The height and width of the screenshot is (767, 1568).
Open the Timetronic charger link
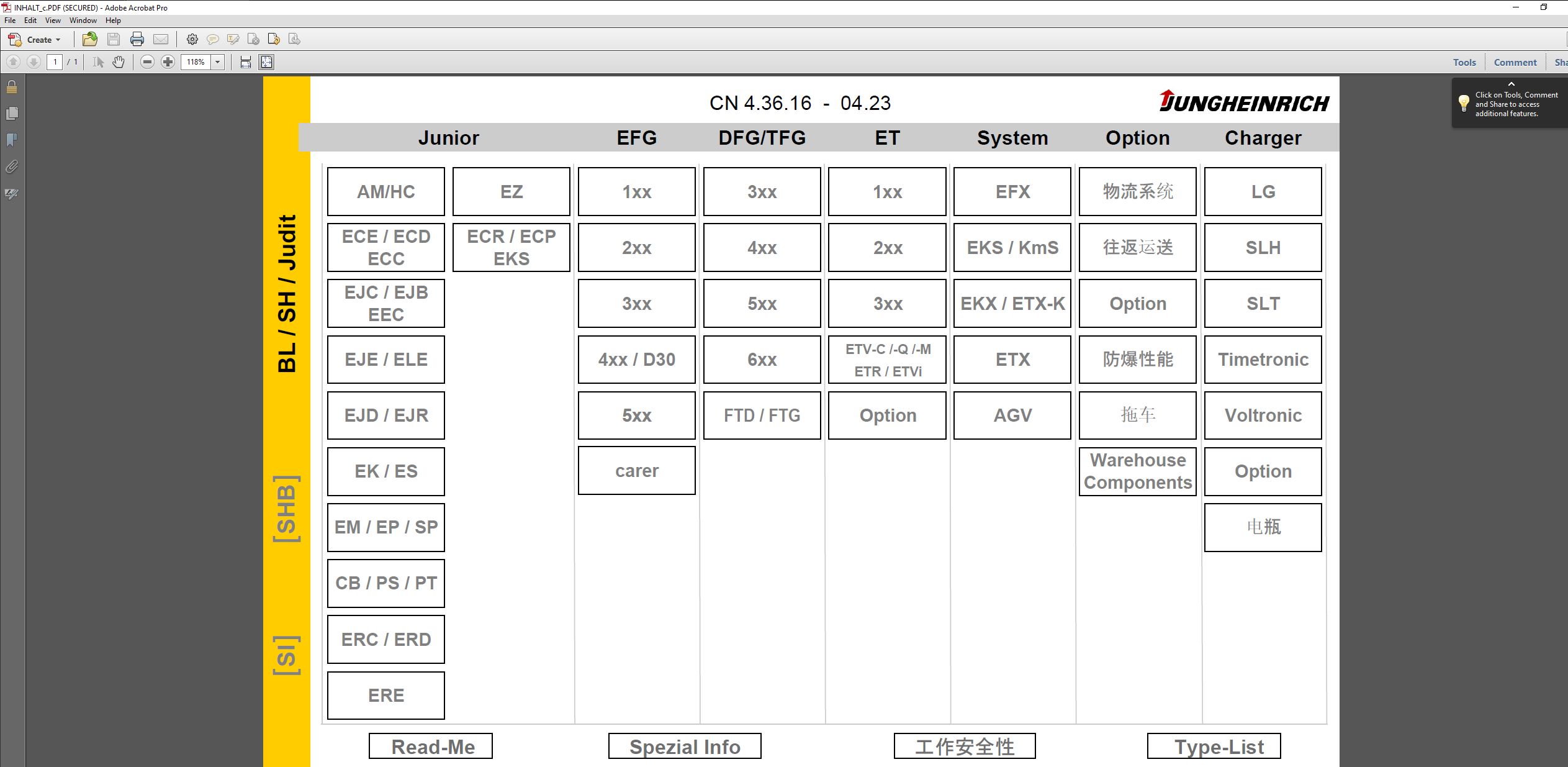[x=1263, y=360]
